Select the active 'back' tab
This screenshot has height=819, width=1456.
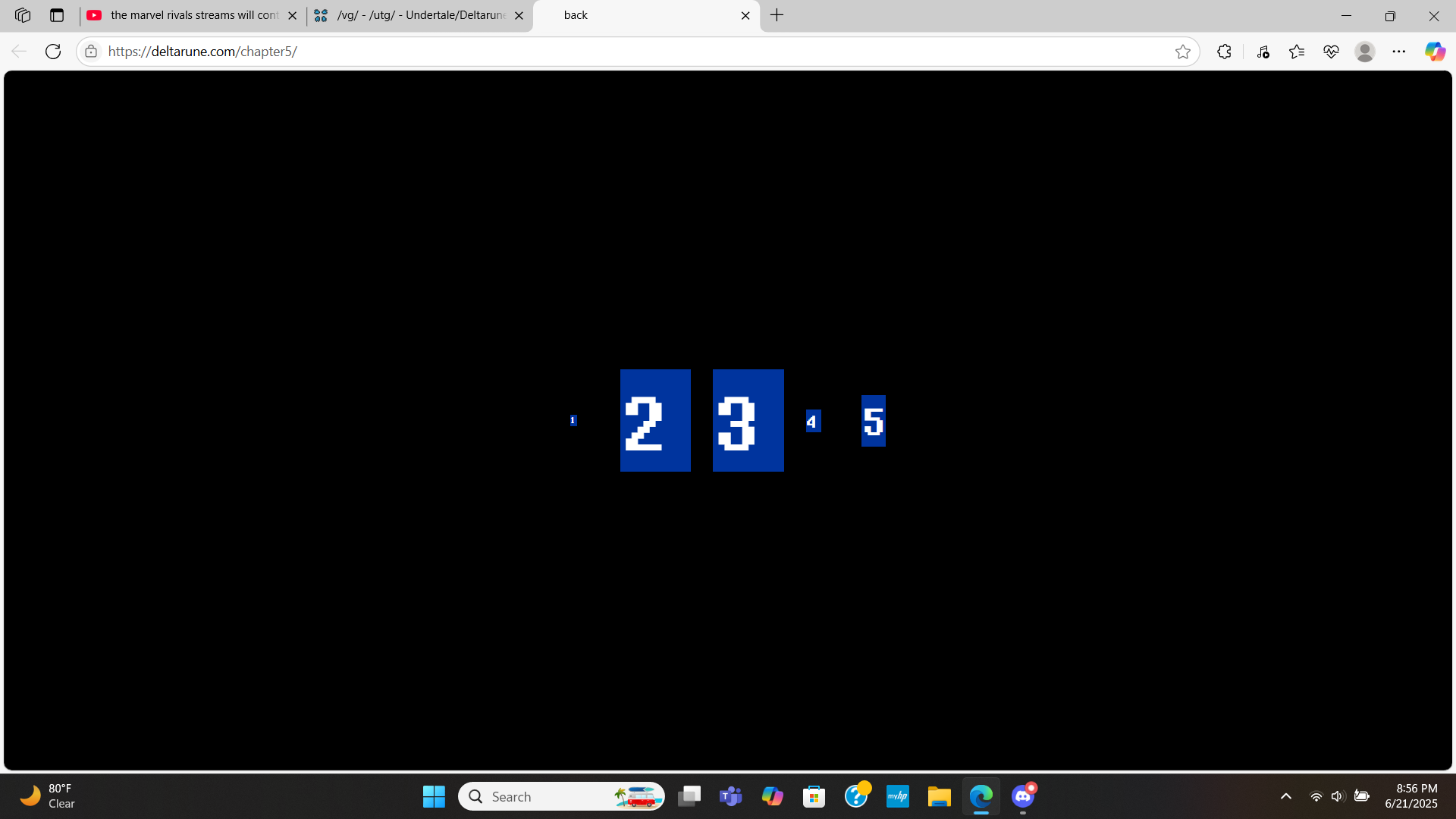tap(646, 15)
